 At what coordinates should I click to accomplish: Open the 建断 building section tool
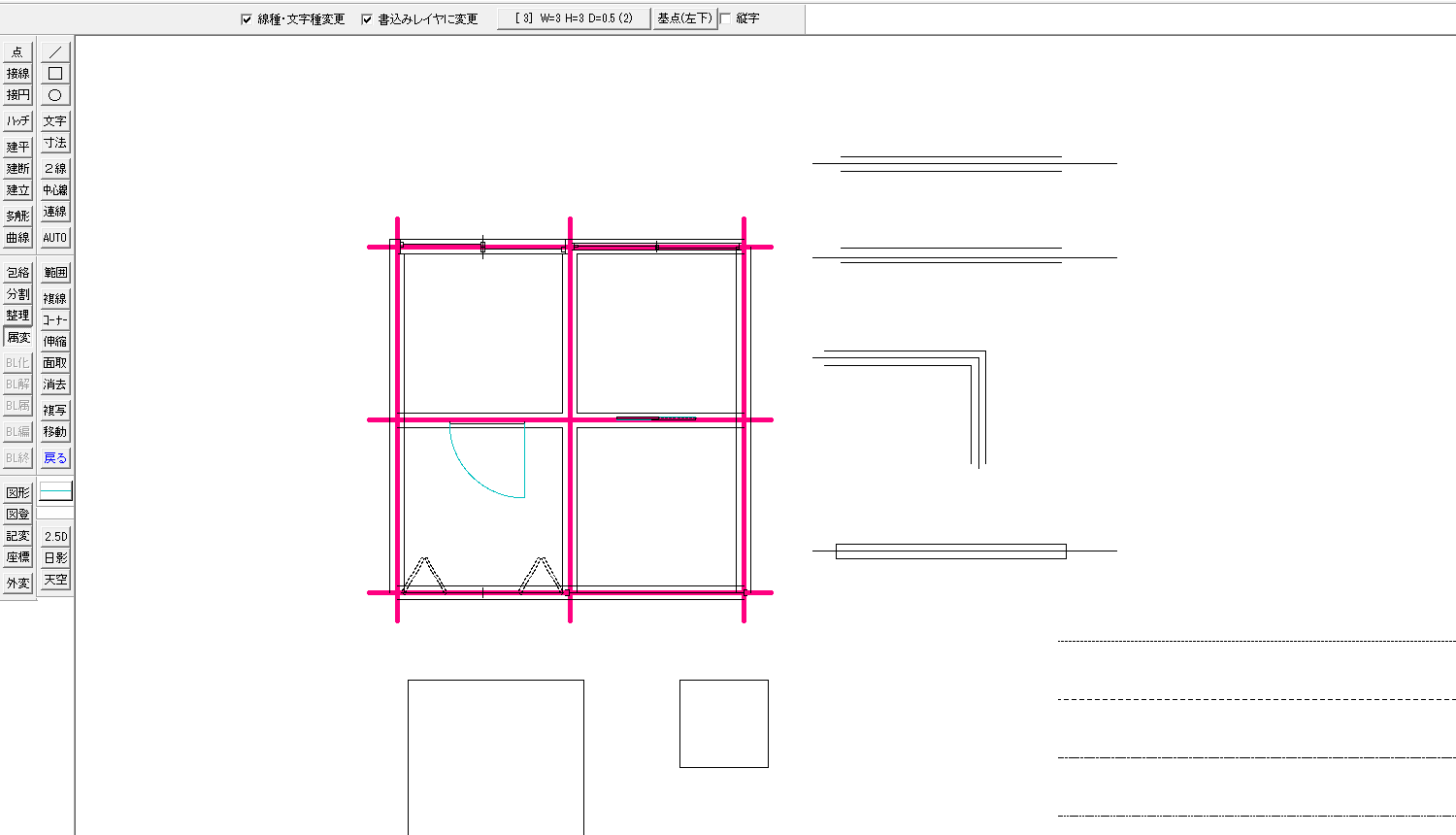click(x=17, y=168)
